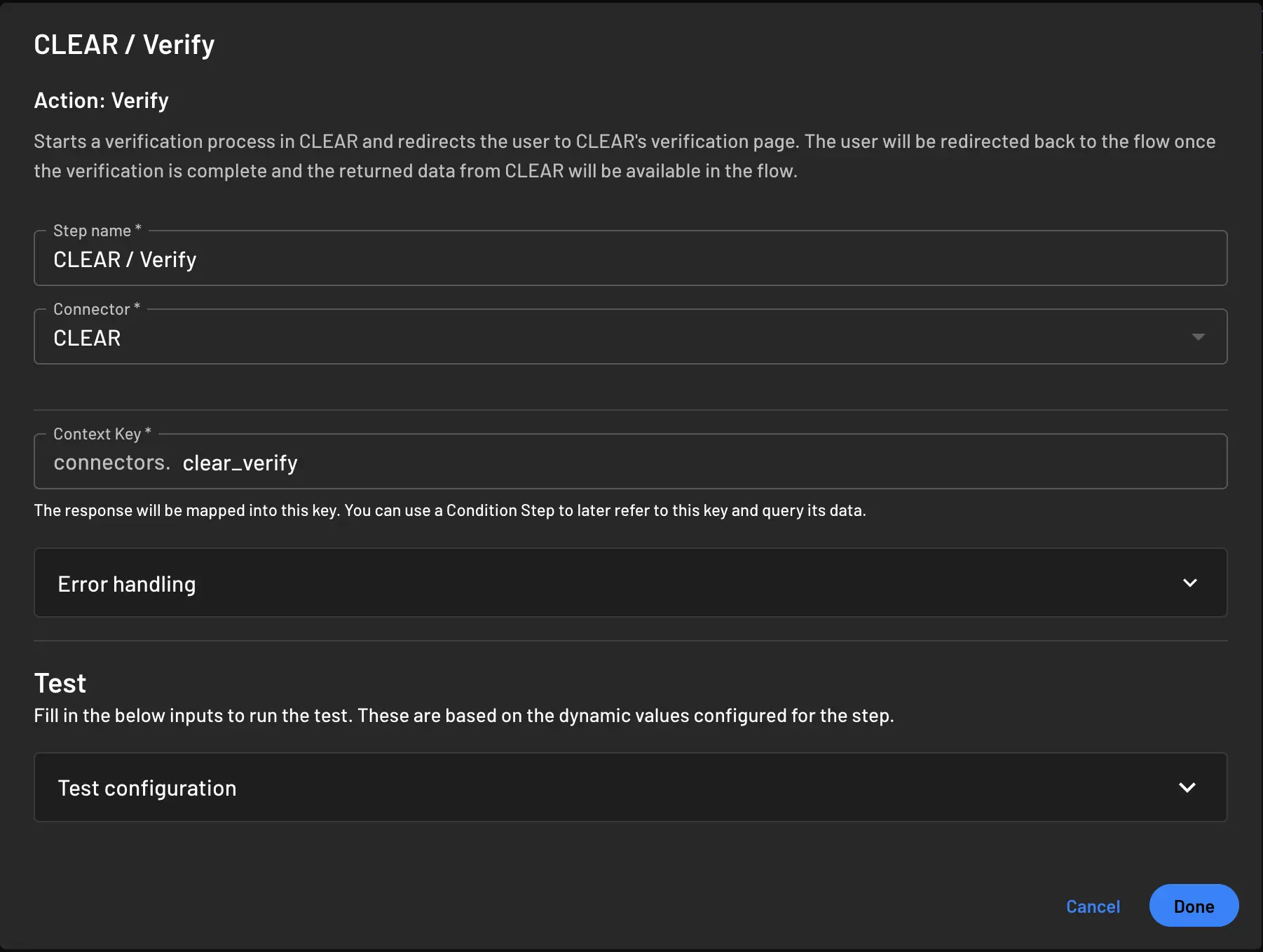Click the Error handling chevron icon
The width and height of the screenshot is (1263, 952).
click(1189, 583)
